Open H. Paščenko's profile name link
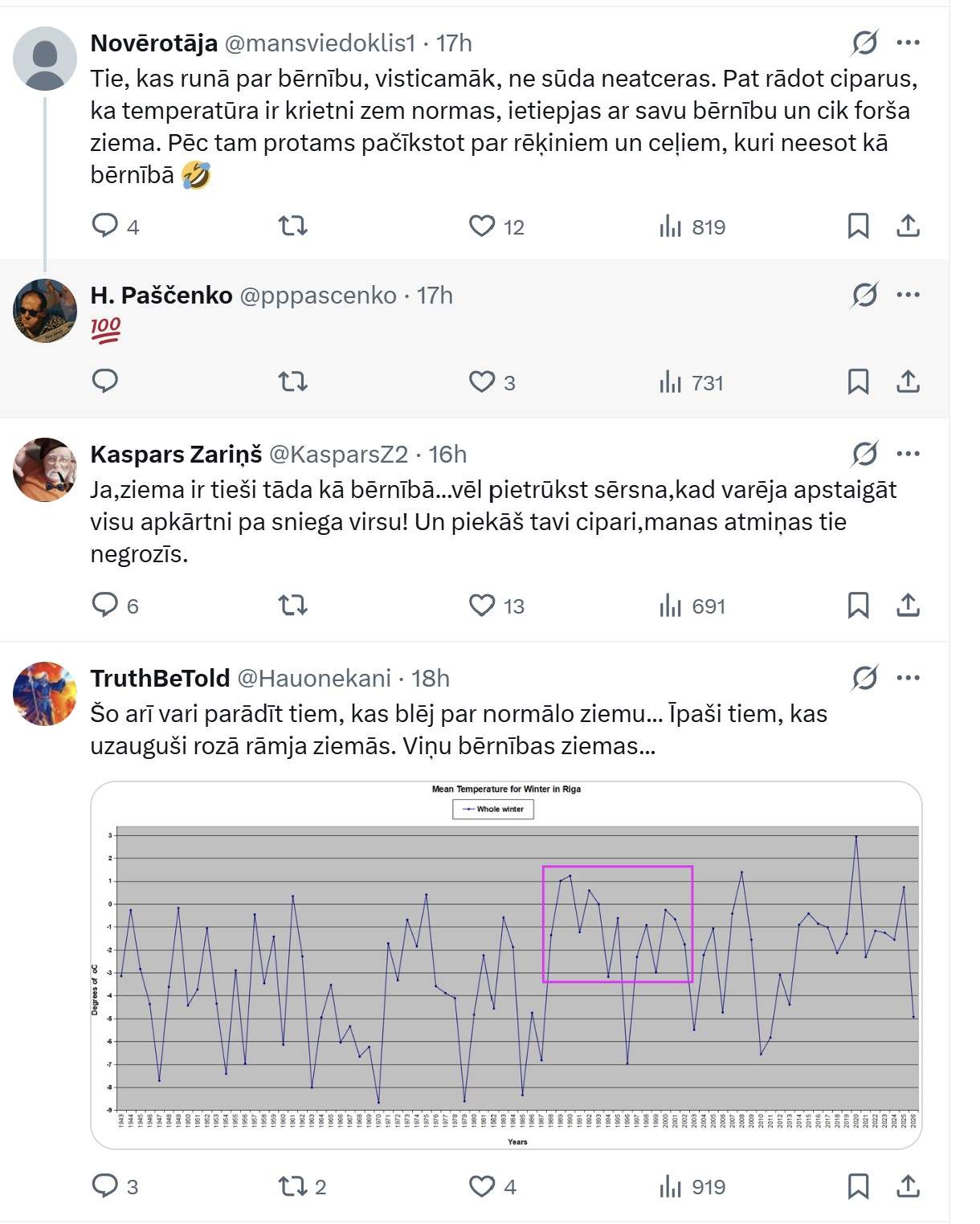This screenshot has width=980, height=1224. (161, 296)
